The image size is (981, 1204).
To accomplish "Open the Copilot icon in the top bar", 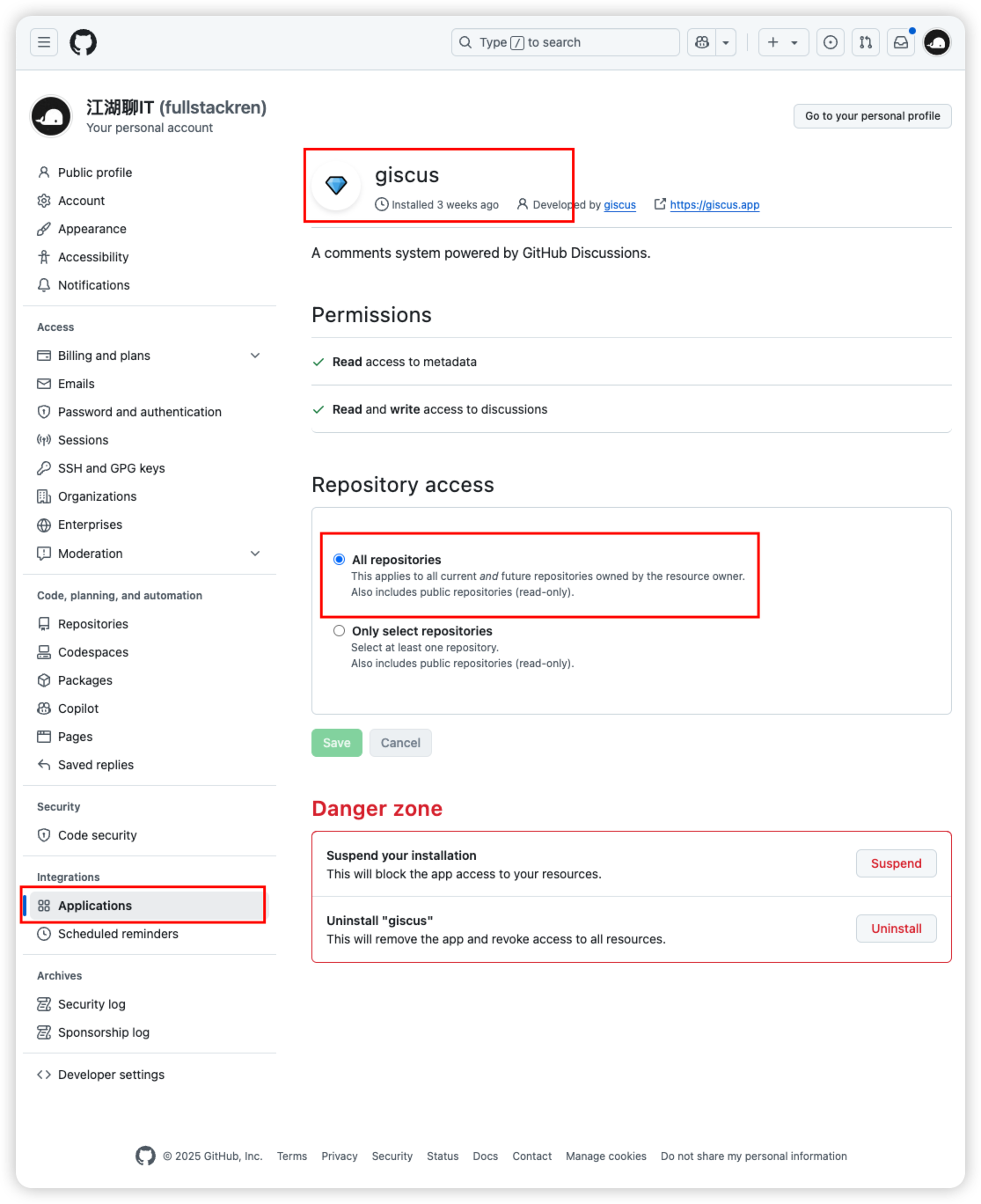I will 702,42.
